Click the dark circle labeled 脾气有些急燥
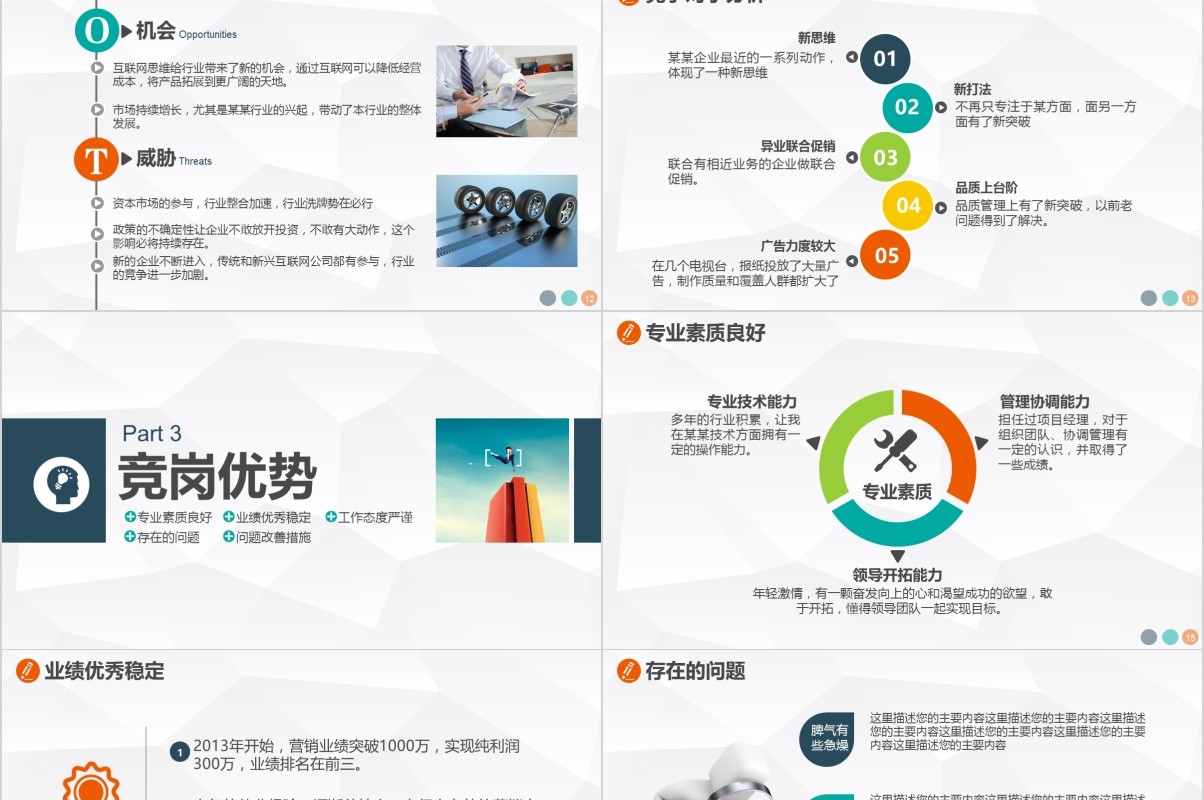The height and width of the screenshot is (800, 1204). tap(829, 738)
